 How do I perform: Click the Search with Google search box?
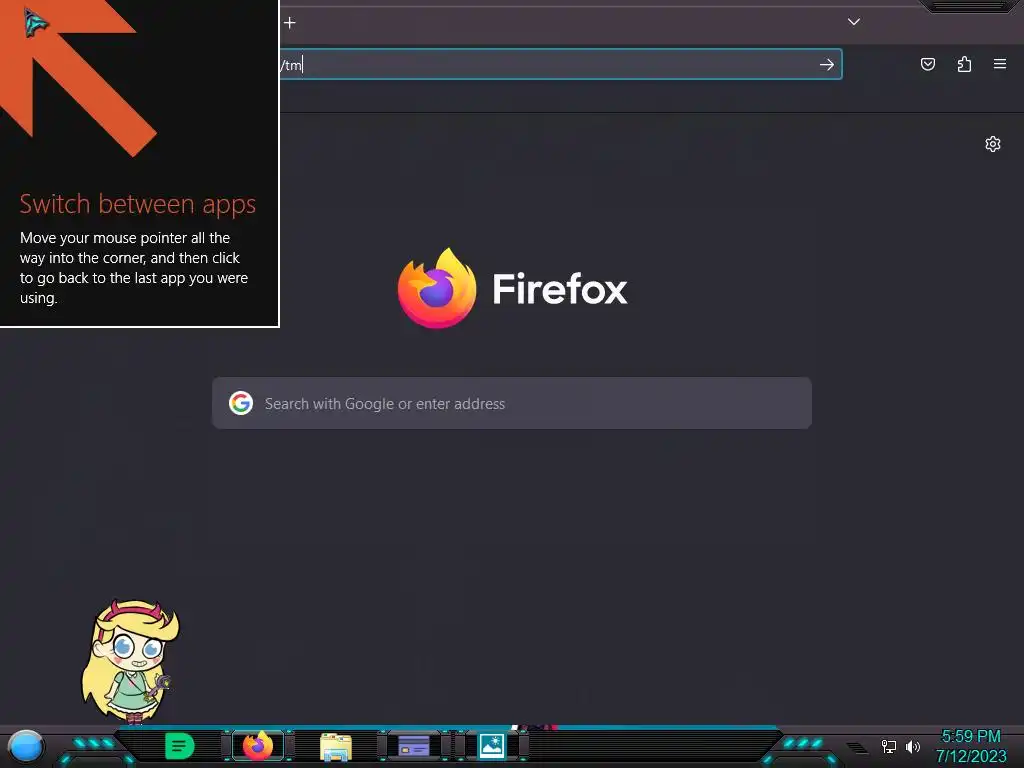click(x=512, y=403)
